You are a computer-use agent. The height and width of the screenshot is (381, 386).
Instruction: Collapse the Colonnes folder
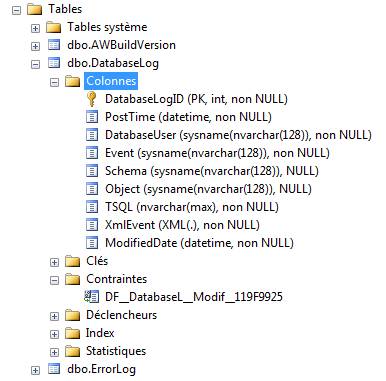[x=54, y=82]
